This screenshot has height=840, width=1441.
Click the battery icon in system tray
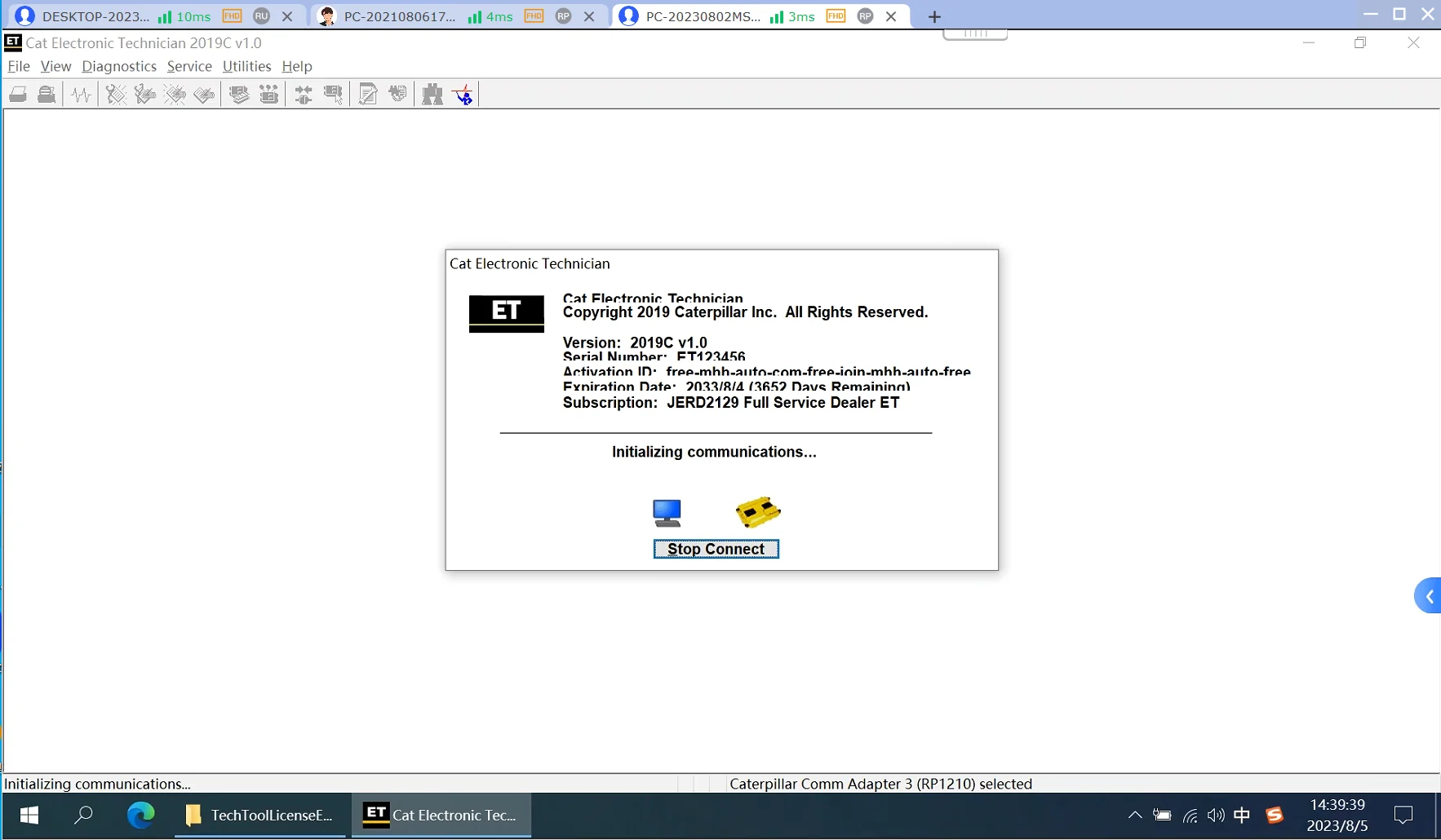(x=1162, y=815)
